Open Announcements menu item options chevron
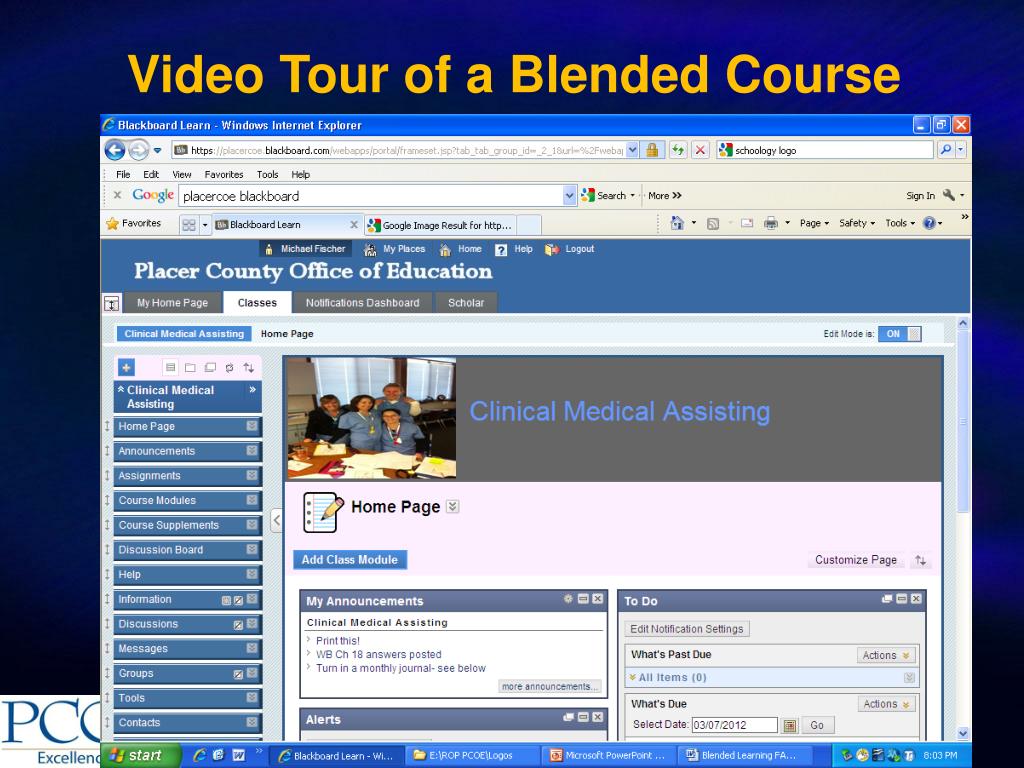The height and width of the screenshot is (768, 1024). (252, 451)
